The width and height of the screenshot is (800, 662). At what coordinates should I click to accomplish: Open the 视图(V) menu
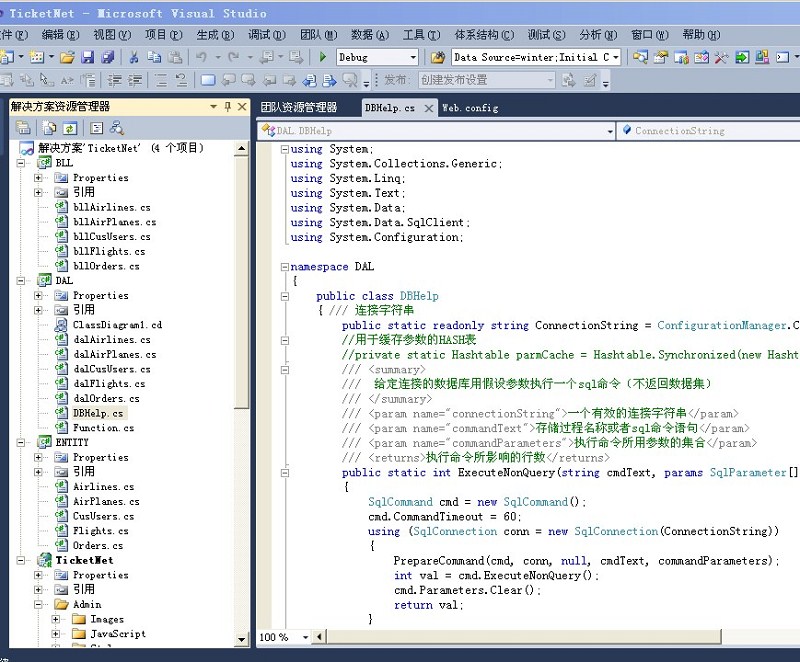tap(112, 35)
